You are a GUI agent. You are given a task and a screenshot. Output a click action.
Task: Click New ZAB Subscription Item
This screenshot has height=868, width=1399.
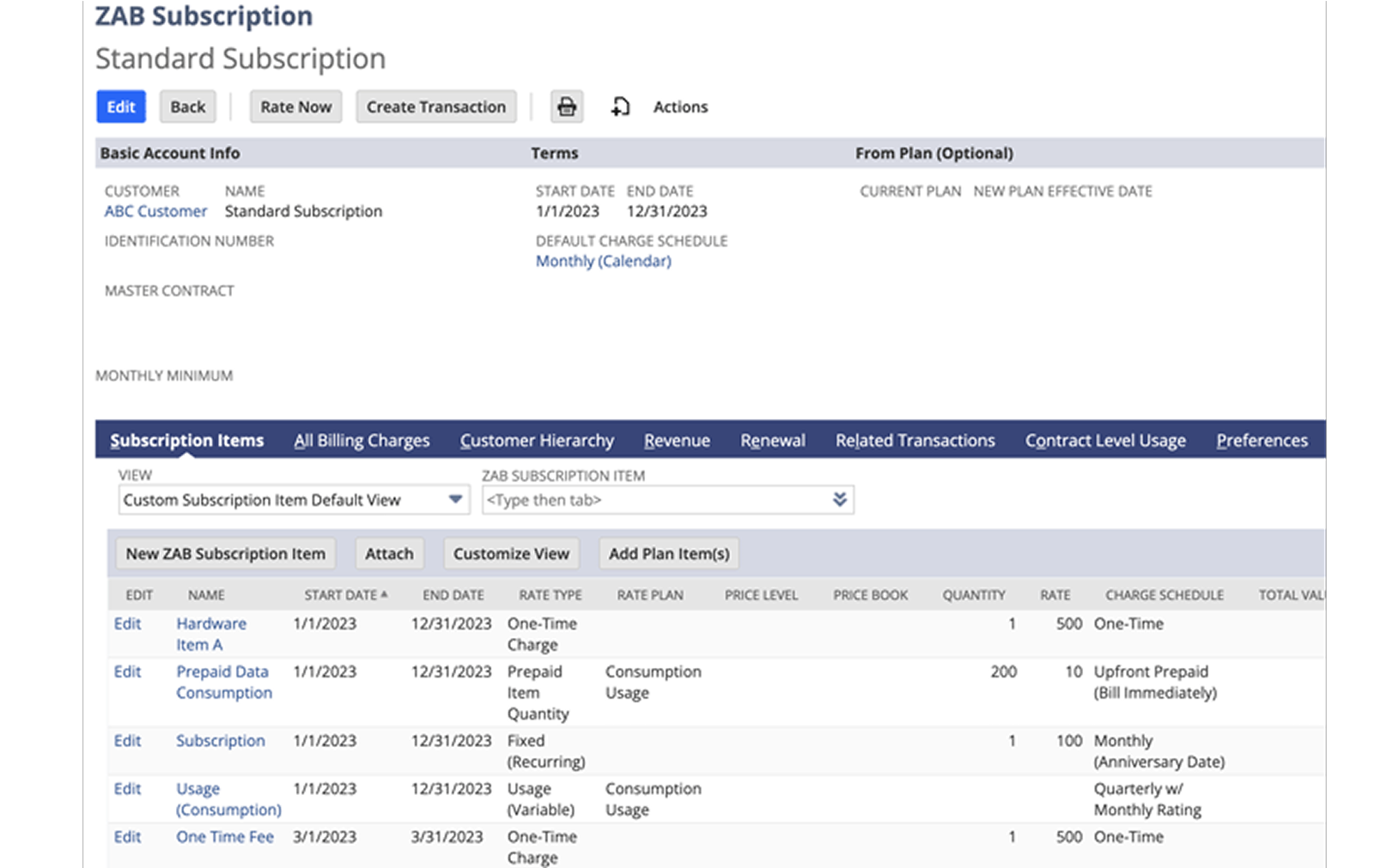pos(226,554)
